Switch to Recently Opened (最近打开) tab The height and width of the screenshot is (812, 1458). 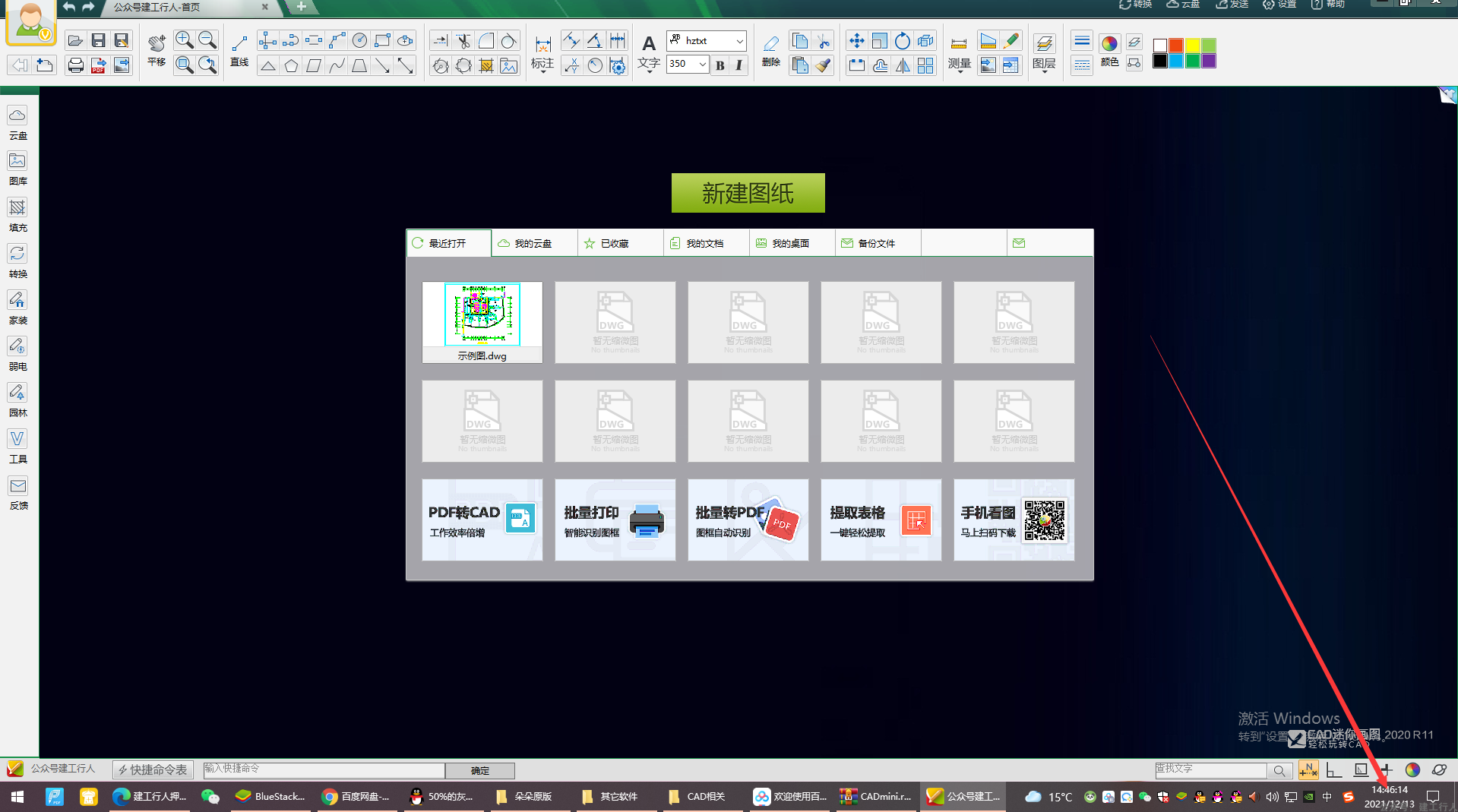click(x=449, y=243)
